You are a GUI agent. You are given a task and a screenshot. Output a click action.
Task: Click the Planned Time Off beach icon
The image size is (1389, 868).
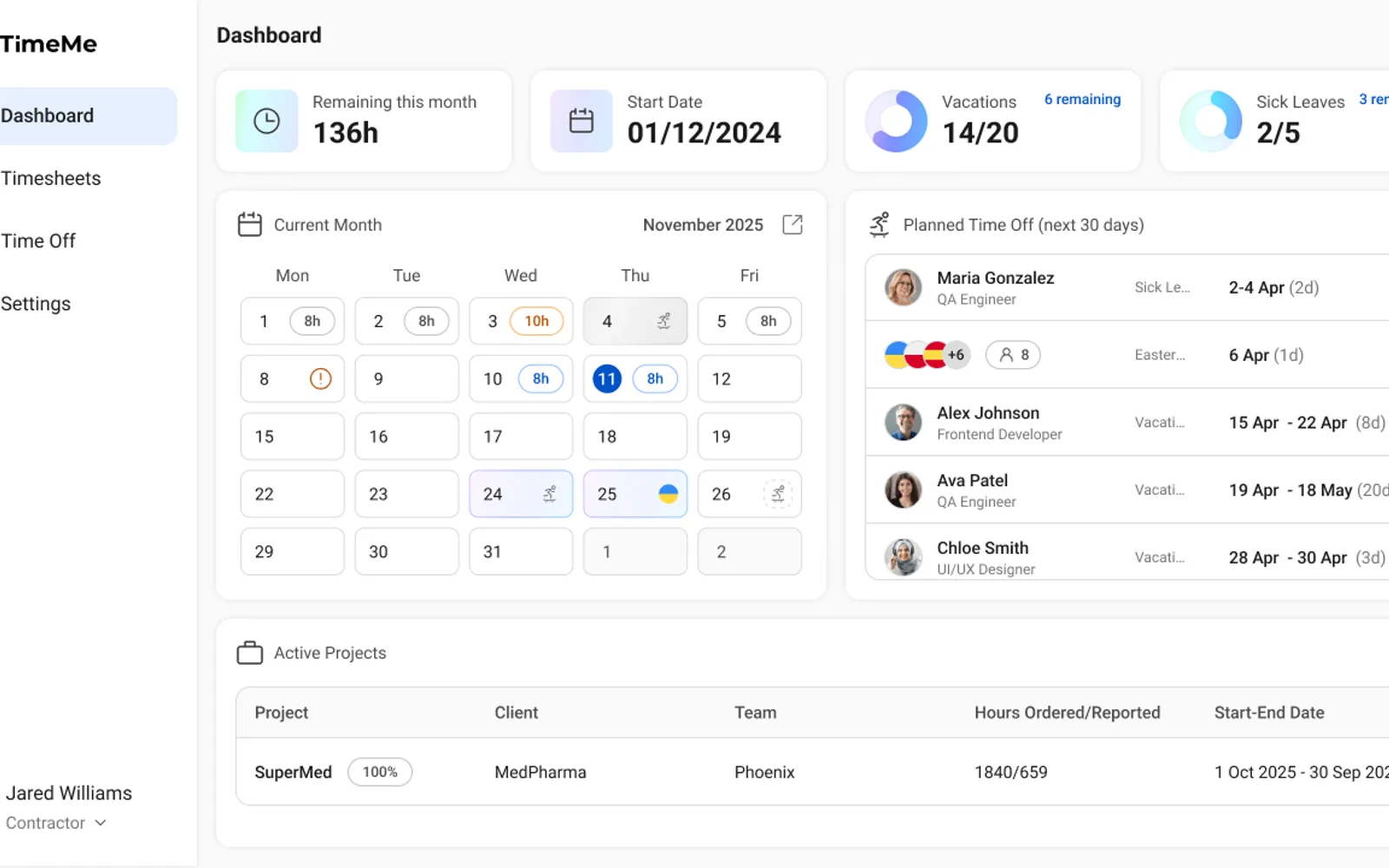point(879,225)
